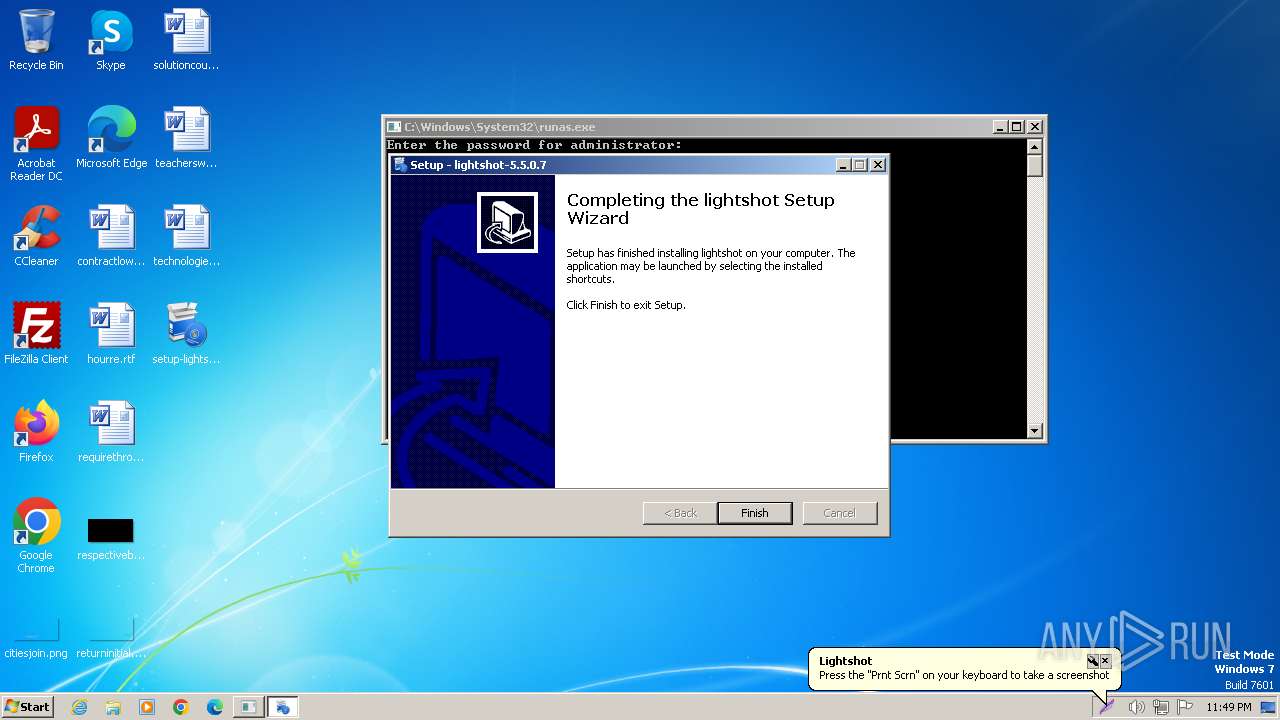Launch Edge from the taskbar
This screenshot has width=1280, height=720.
(215, 707)
